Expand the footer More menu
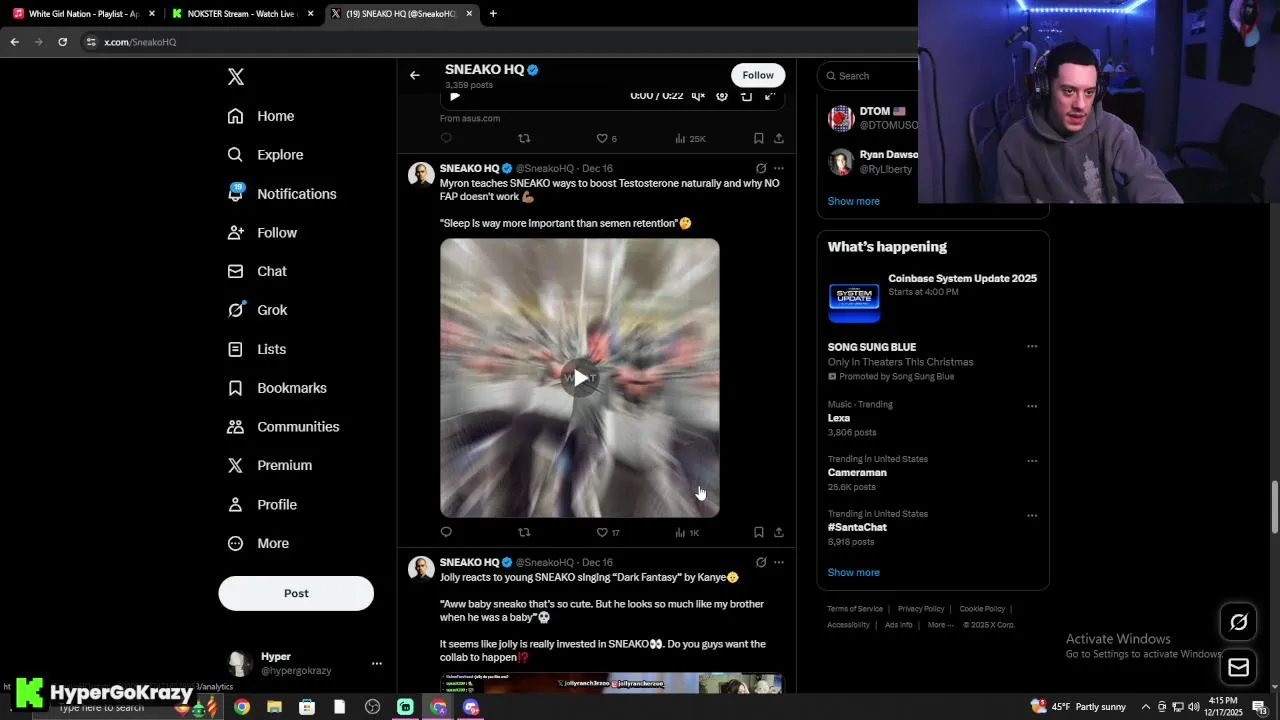Screen dimensions: 1280x720 tap(940, 625)
